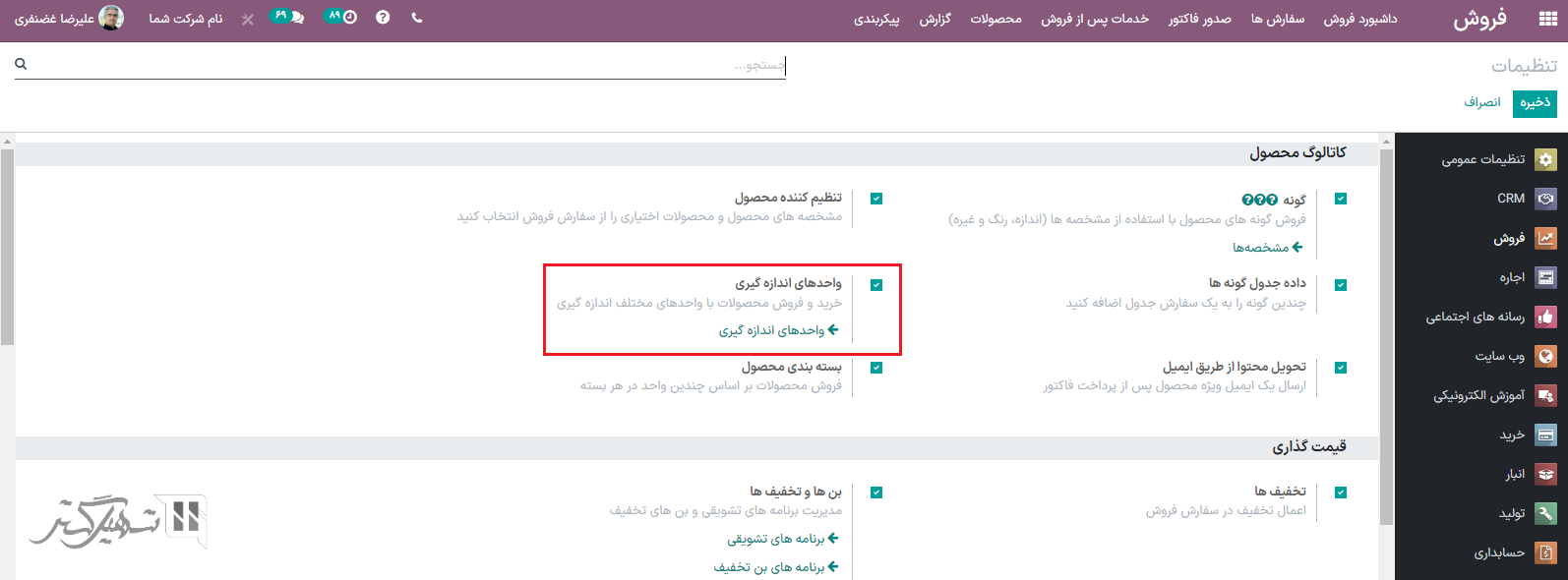
Task: Toggle تنظیم کننده محصول checkbox
Action: (x=876, y=199)
